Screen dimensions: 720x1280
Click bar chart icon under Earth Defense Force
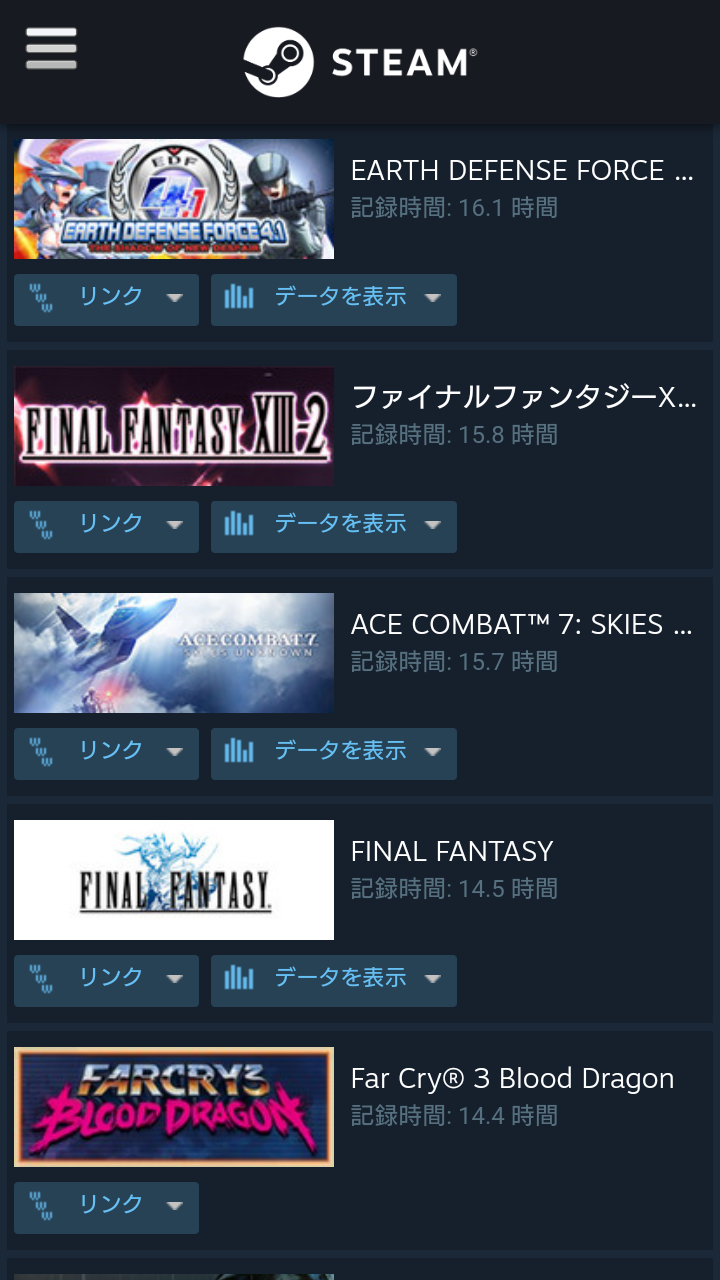click(239, 297)
